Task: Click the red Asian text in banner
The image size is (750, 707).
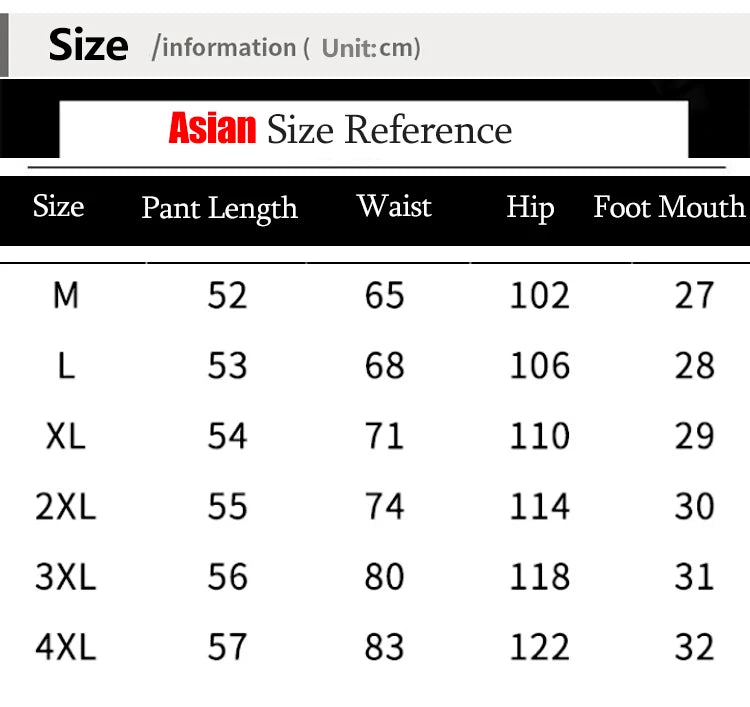Action: pos(212,128)
